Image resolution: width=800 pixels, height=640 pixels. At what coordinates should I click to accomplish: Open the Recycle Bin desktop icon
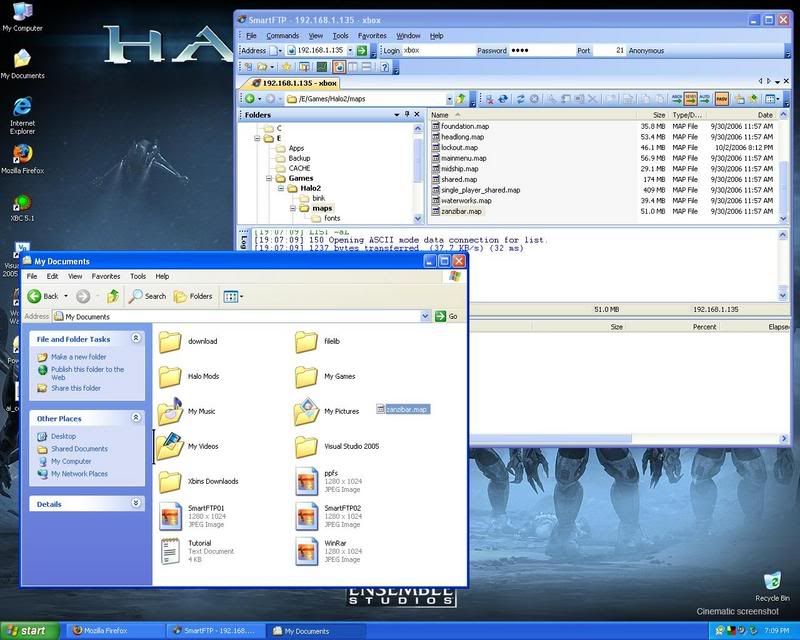[772, 587]
